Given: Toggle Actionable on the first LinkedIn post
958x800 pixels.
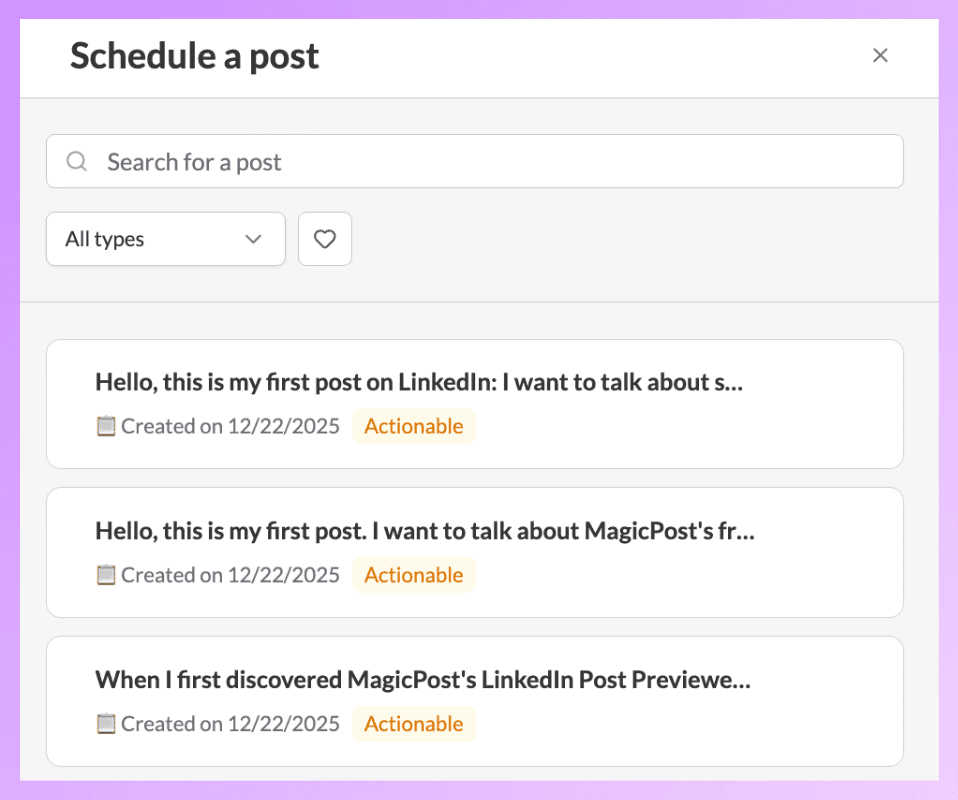Looking at the screenshot, I should tap(413, 425).
